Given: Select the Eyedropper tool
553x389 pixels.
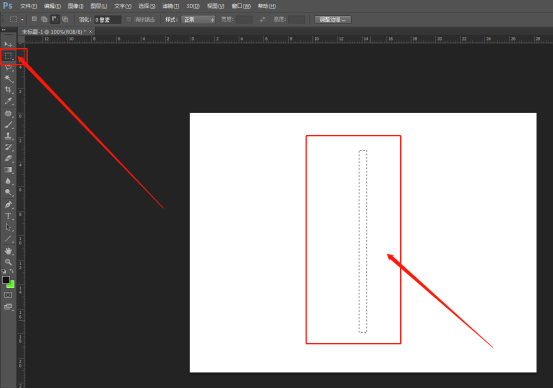Looking at the screenshot, I should (x=8, y=101).
